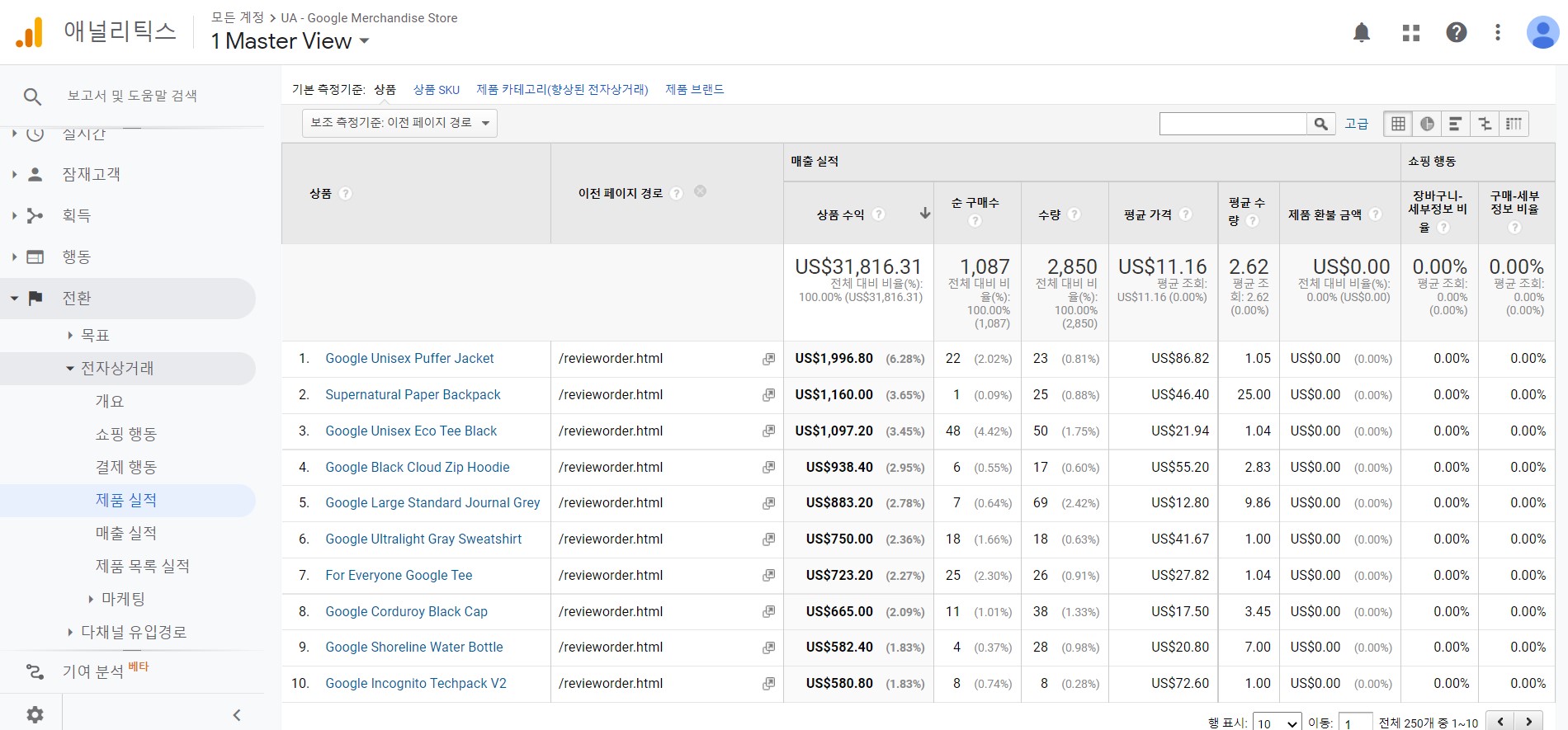
Task: Sort by the 순 구매수 column header
Action: (x=975, y=203)
